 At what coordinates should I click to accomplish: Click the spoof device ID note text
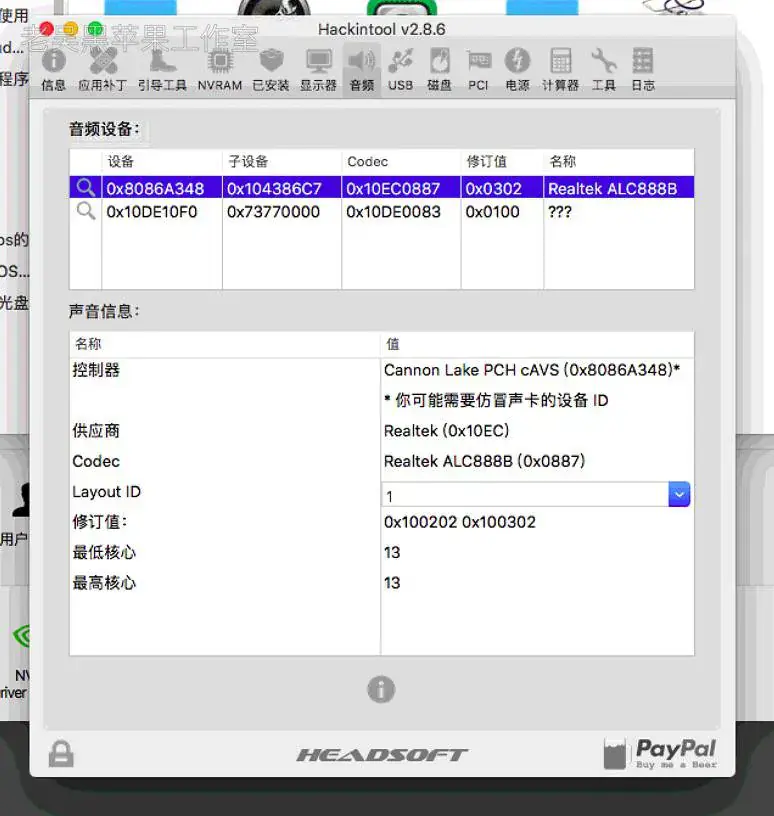click(496, 400)
